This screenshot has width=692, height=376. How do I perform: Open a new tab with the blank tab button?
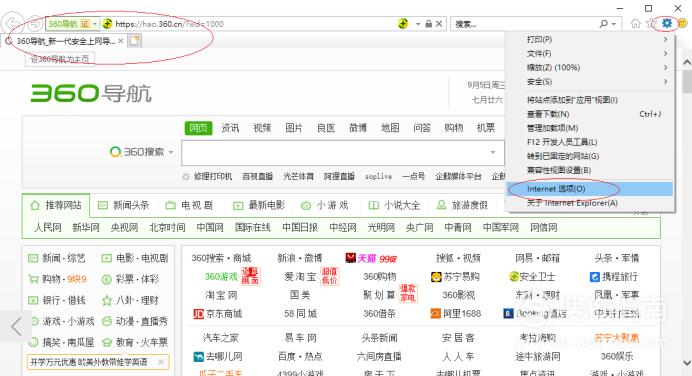134,41
